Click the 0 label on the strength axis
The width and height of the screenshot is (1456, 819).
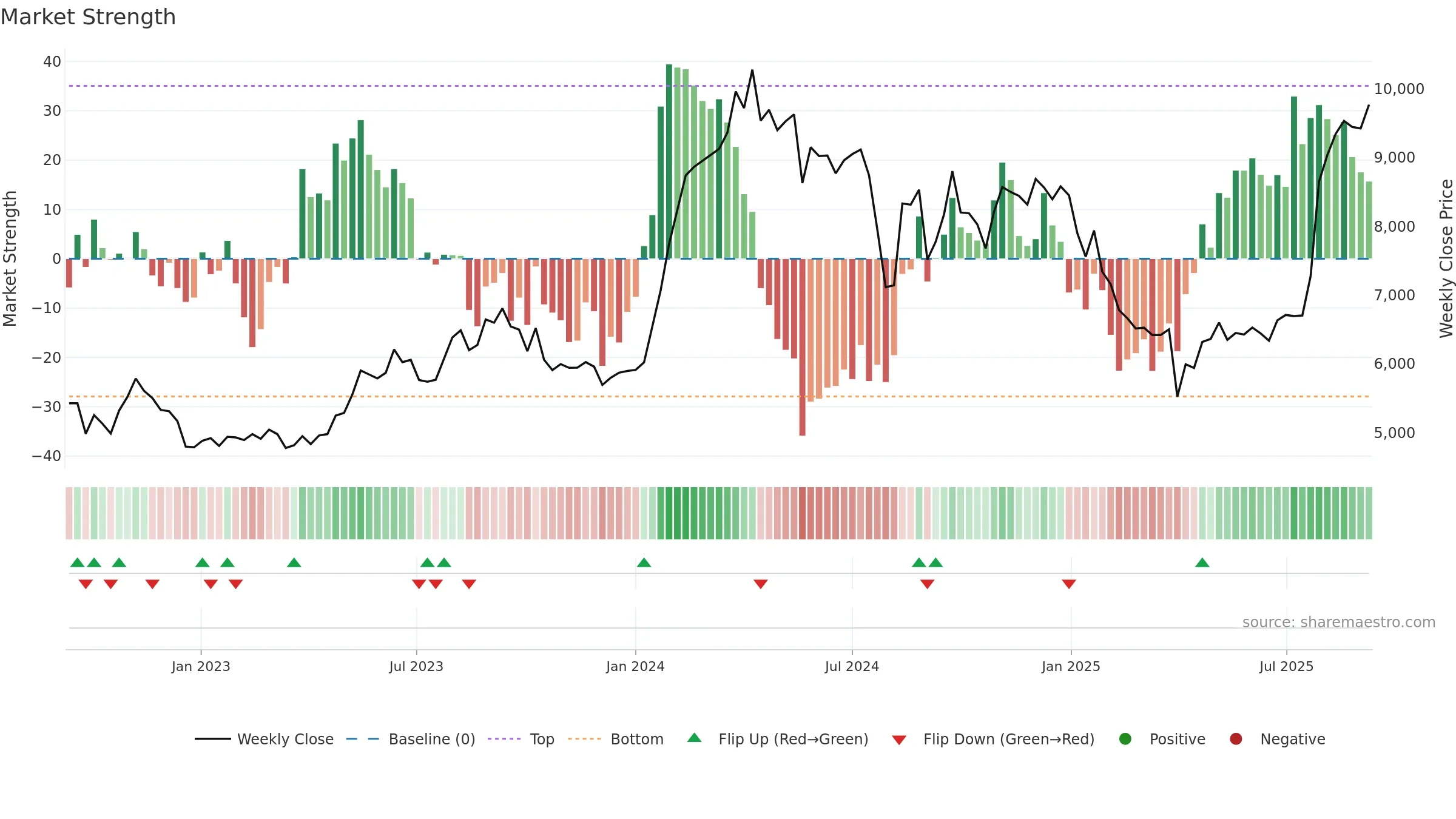click(x=57, y=259)
